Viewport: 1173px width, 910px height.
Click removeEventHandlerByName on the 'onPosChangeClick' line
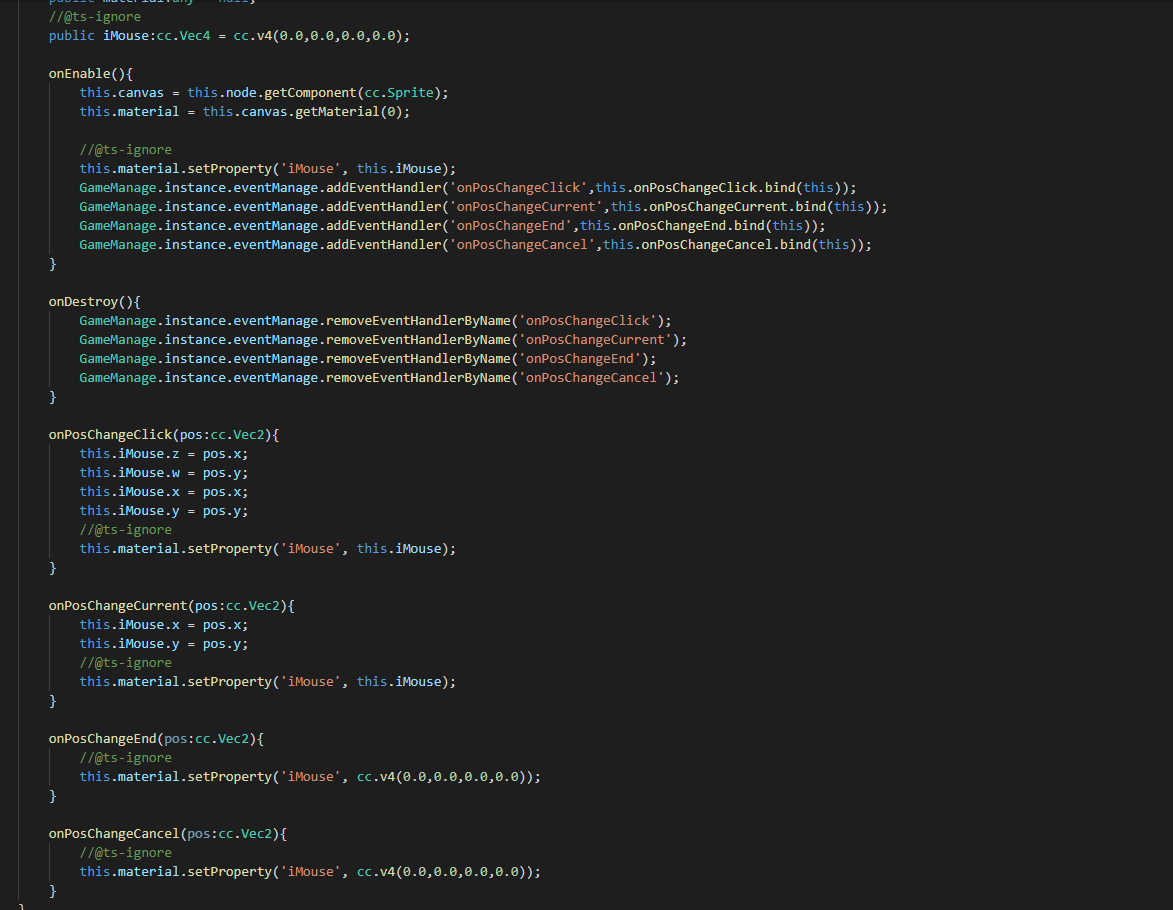pyautogui.click(x=418, y=321)
